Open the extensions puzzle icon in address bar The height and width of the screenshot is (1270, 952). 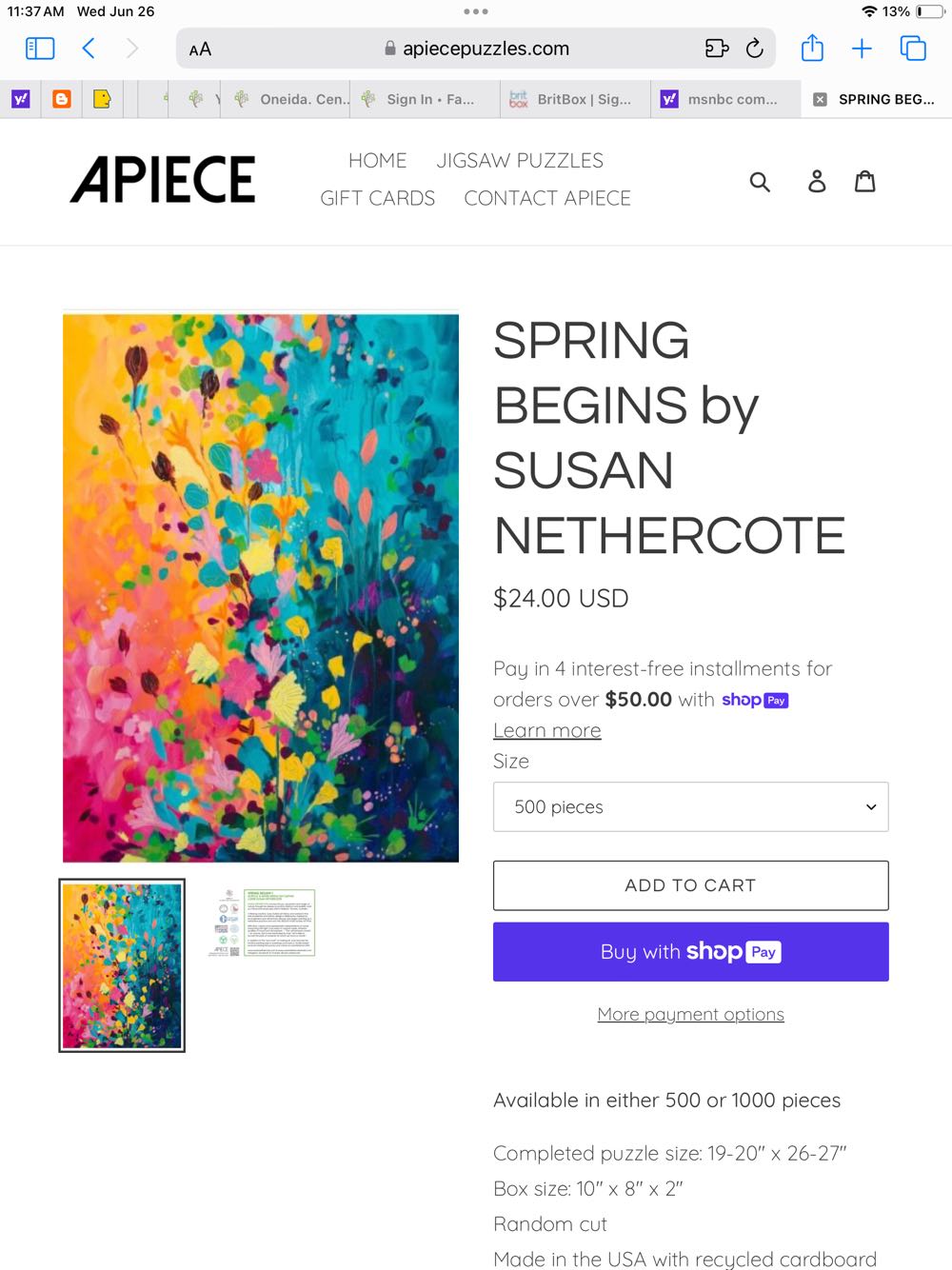(716, 49)
